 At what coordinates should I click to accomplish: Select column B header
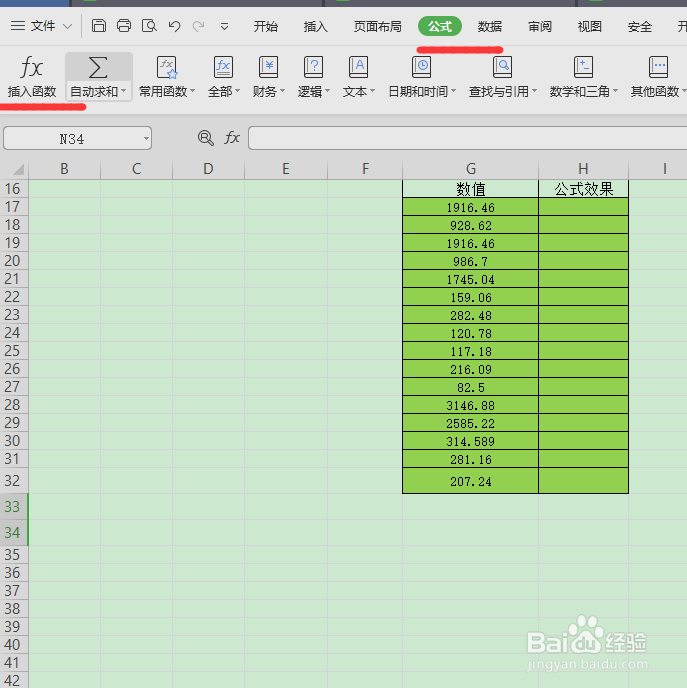(64, 168)
